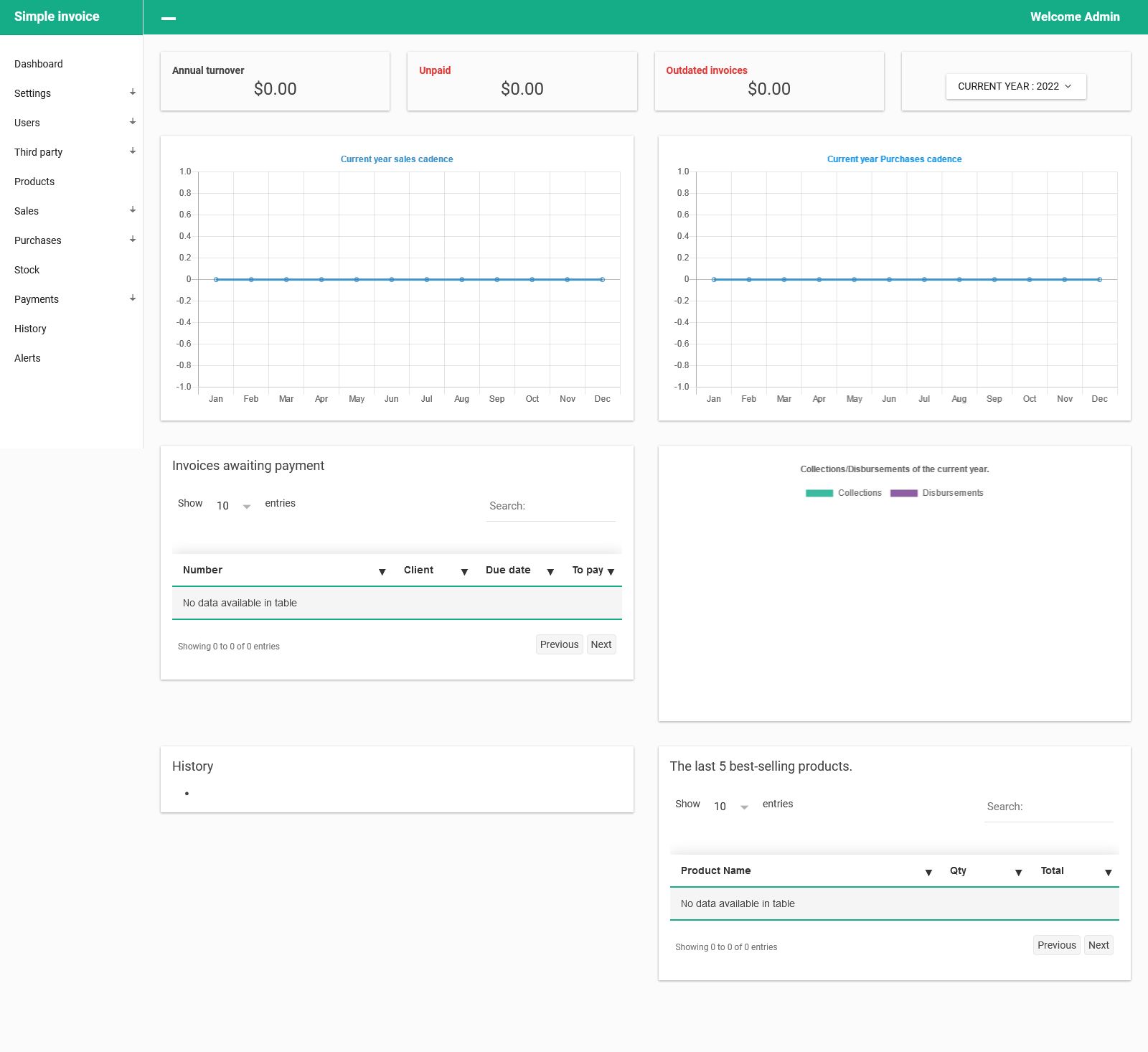Sort best-selling products by Qty arrow
Image resolution: width=1148 pixels, height=1052 pixels.
coord(1018,873)
